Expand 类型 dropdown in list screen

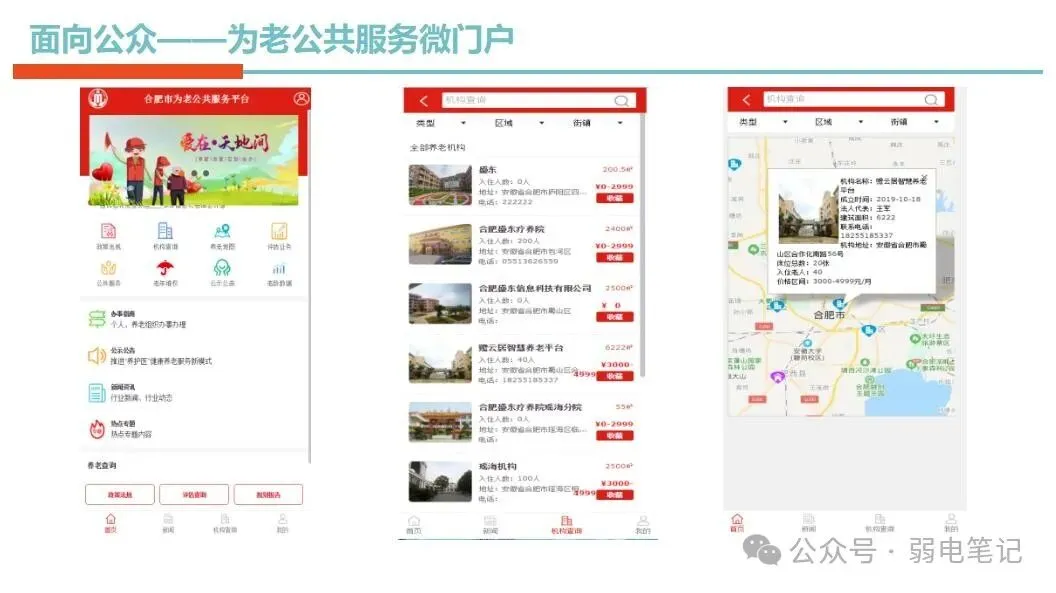click(x=440, y=123)
